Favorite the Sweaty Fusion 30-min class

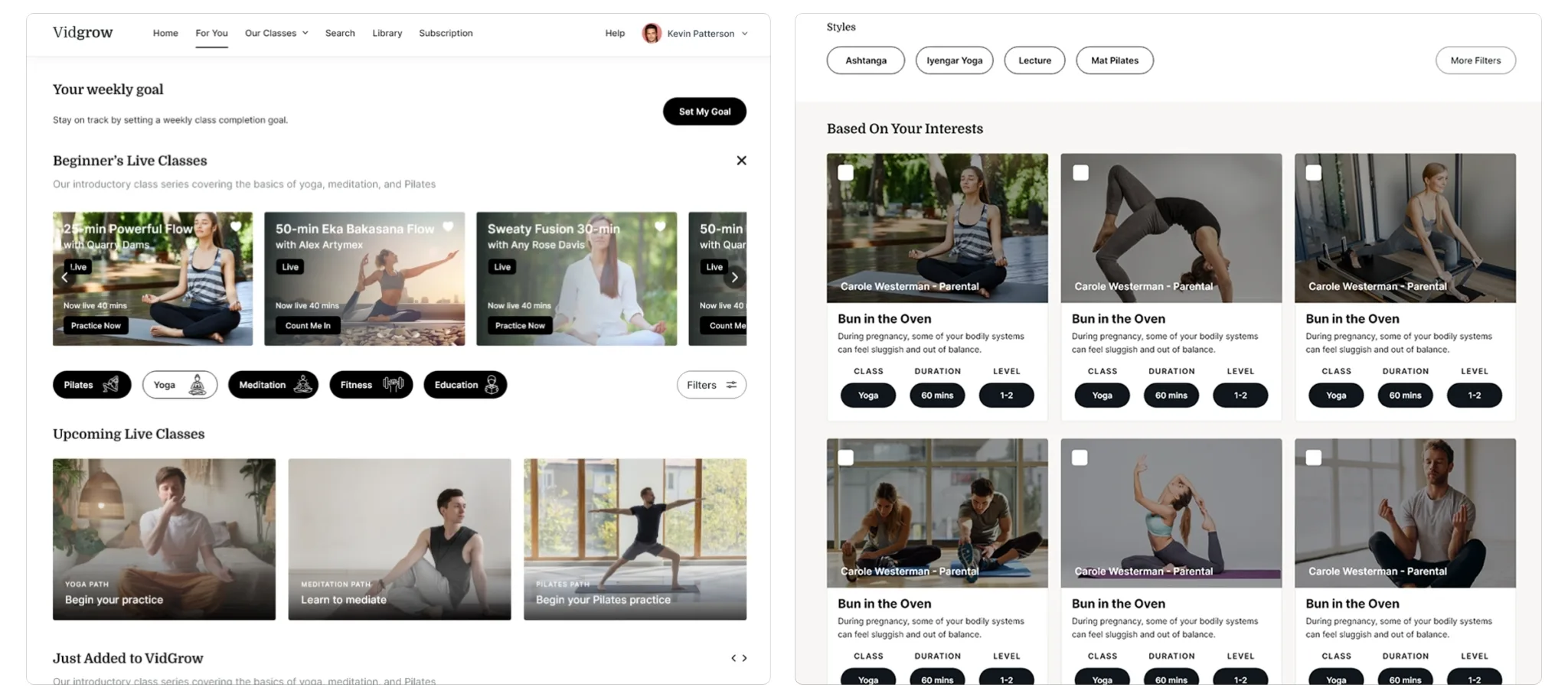coord(660,227)
